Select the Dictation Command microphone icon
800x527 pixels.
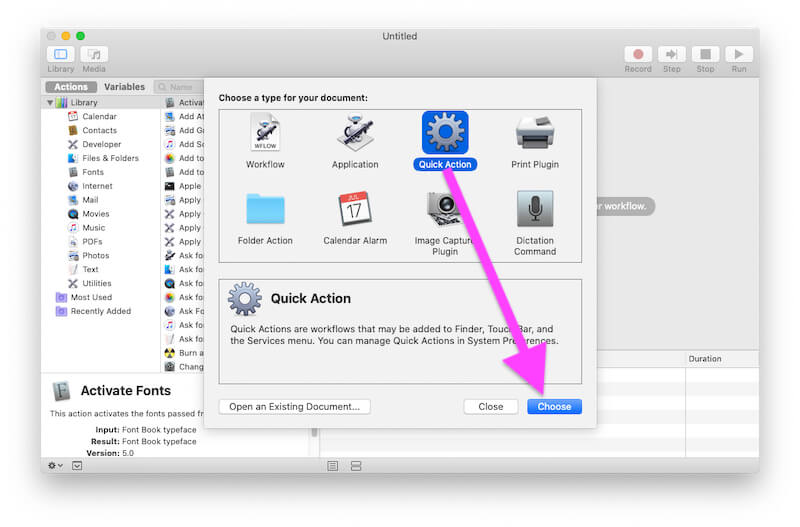coord(535,209)
